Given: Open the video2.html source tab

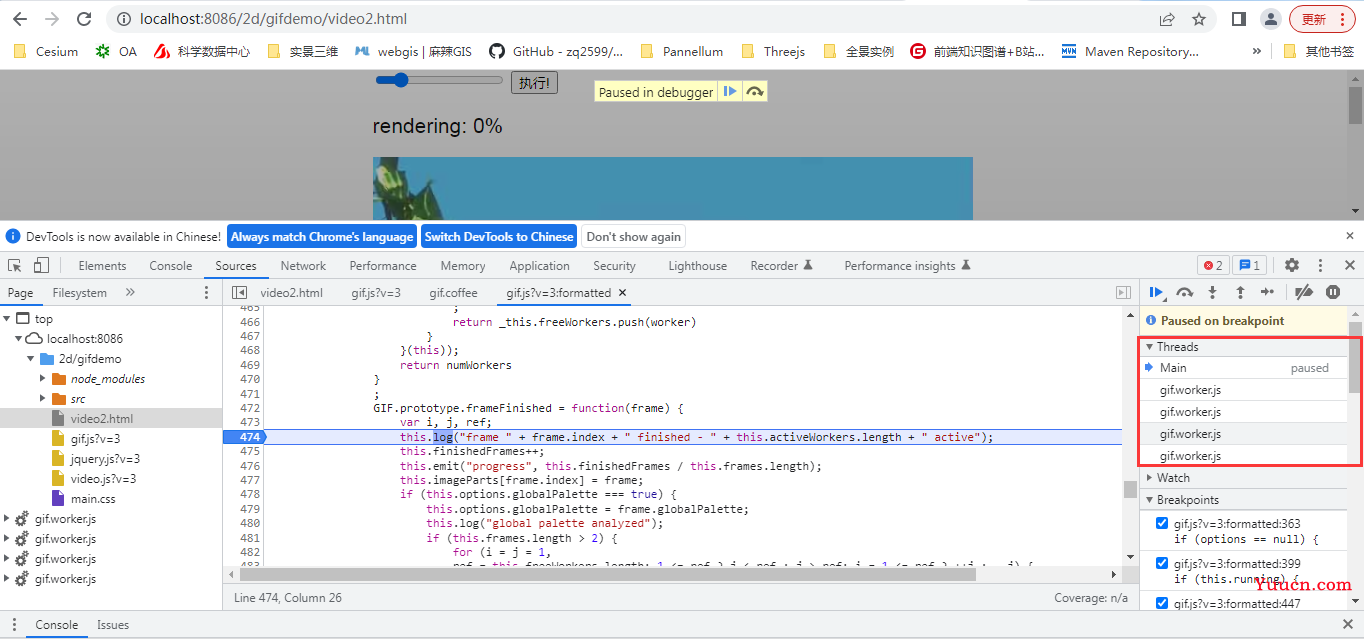Looking at the screenshot, I should tap(291, 292).
